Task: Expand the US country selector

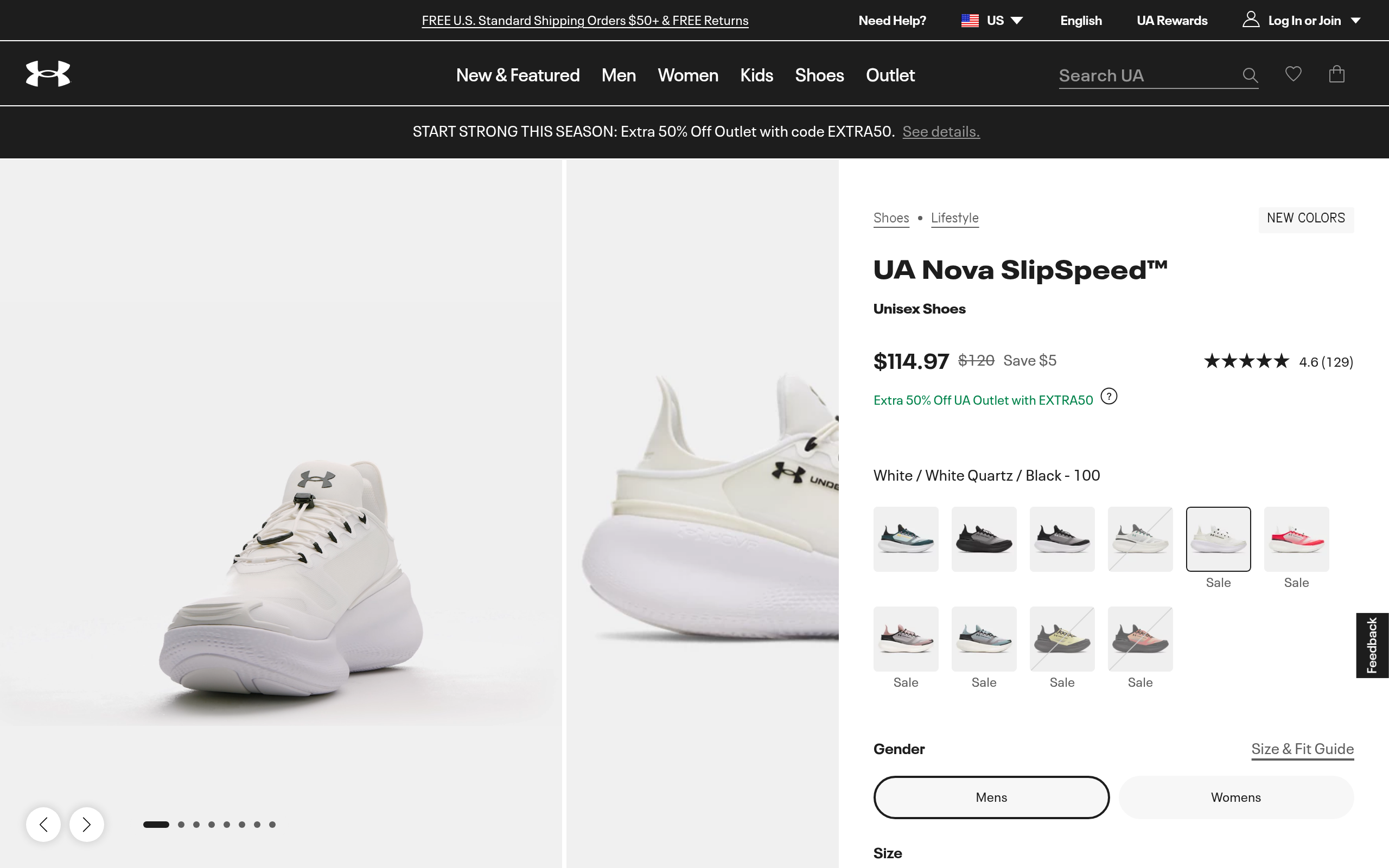Action: [x=992, y=21]
